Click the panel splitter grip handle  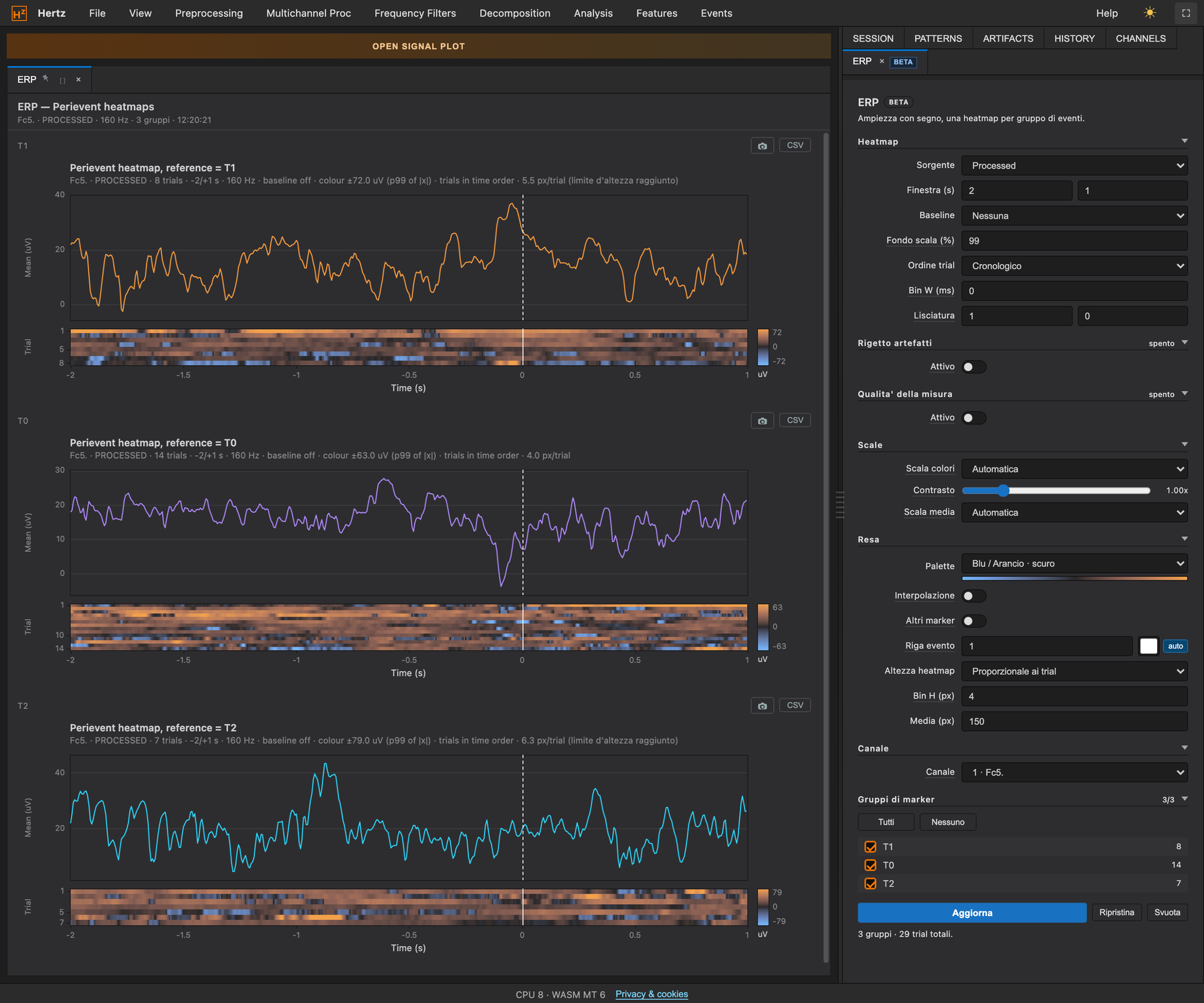tap(840, 505)
